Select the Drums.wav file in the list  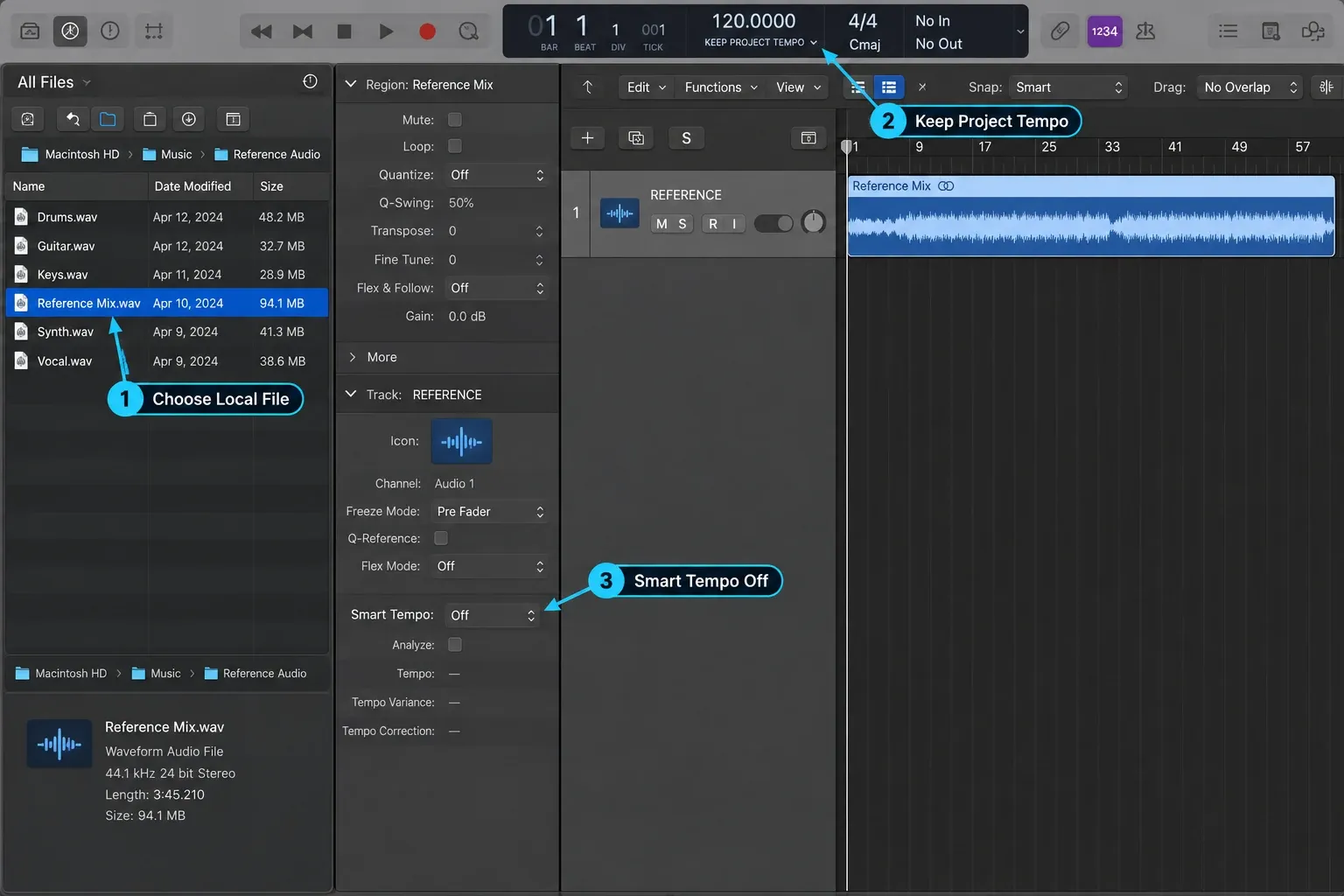pos(167,217)
